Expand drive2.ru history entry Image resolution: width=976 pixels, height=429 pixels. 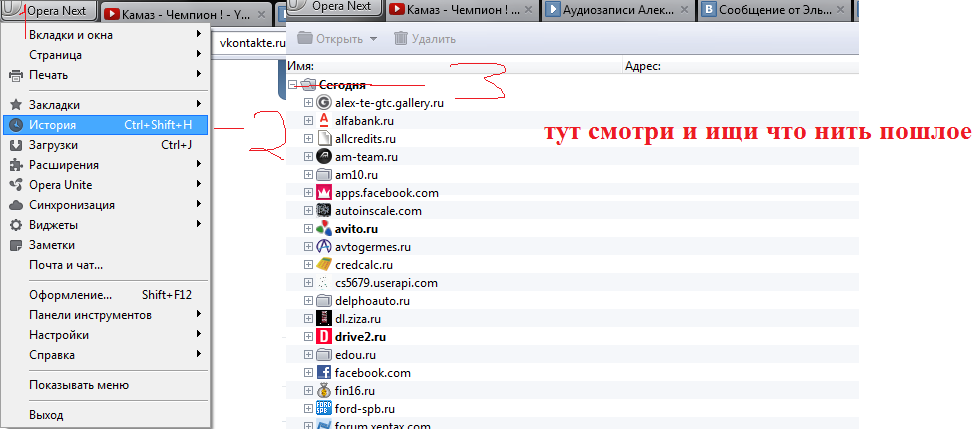tap(307, 337)
